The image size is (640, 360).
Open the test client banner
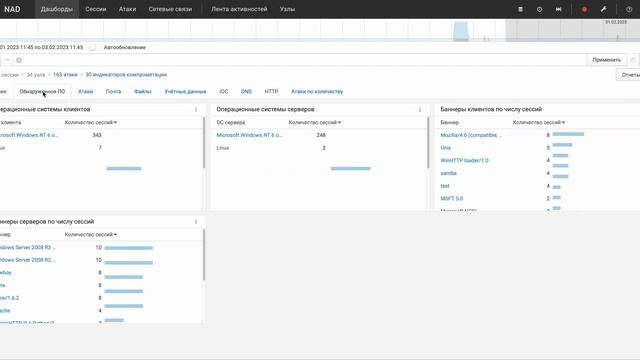(x=445, y=186)
